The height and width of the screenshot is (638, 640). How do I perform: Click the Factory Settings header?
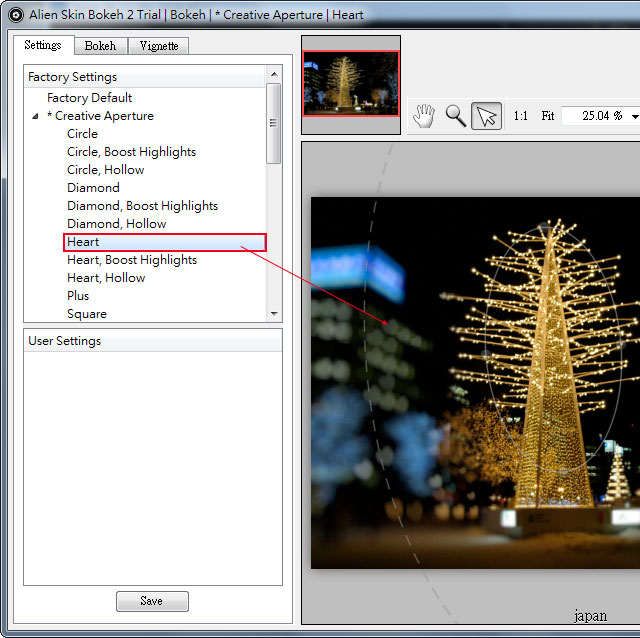point(145,77)
